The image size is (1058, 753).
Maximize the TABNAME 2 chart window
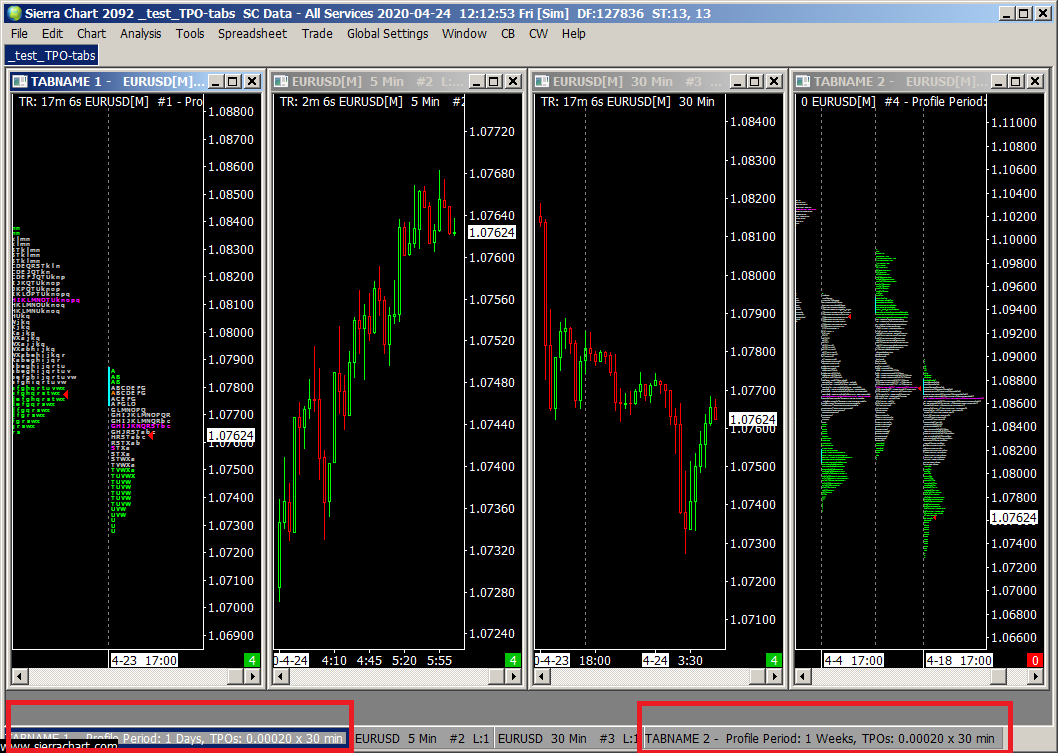[x=1017, y=82]
